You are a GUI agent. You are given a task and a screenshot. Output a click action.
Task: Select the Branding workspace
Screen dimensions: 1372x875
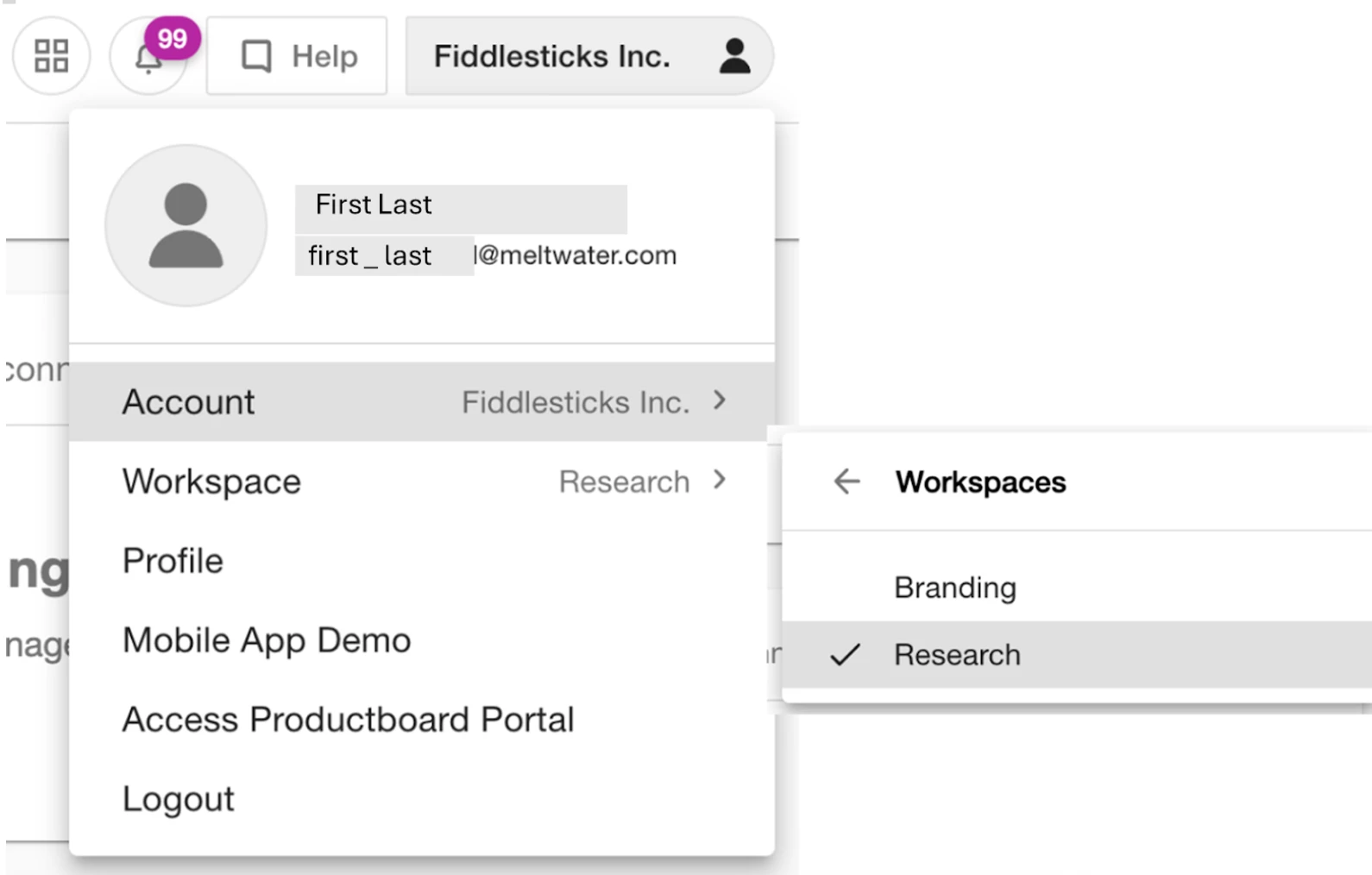(955, 588)
